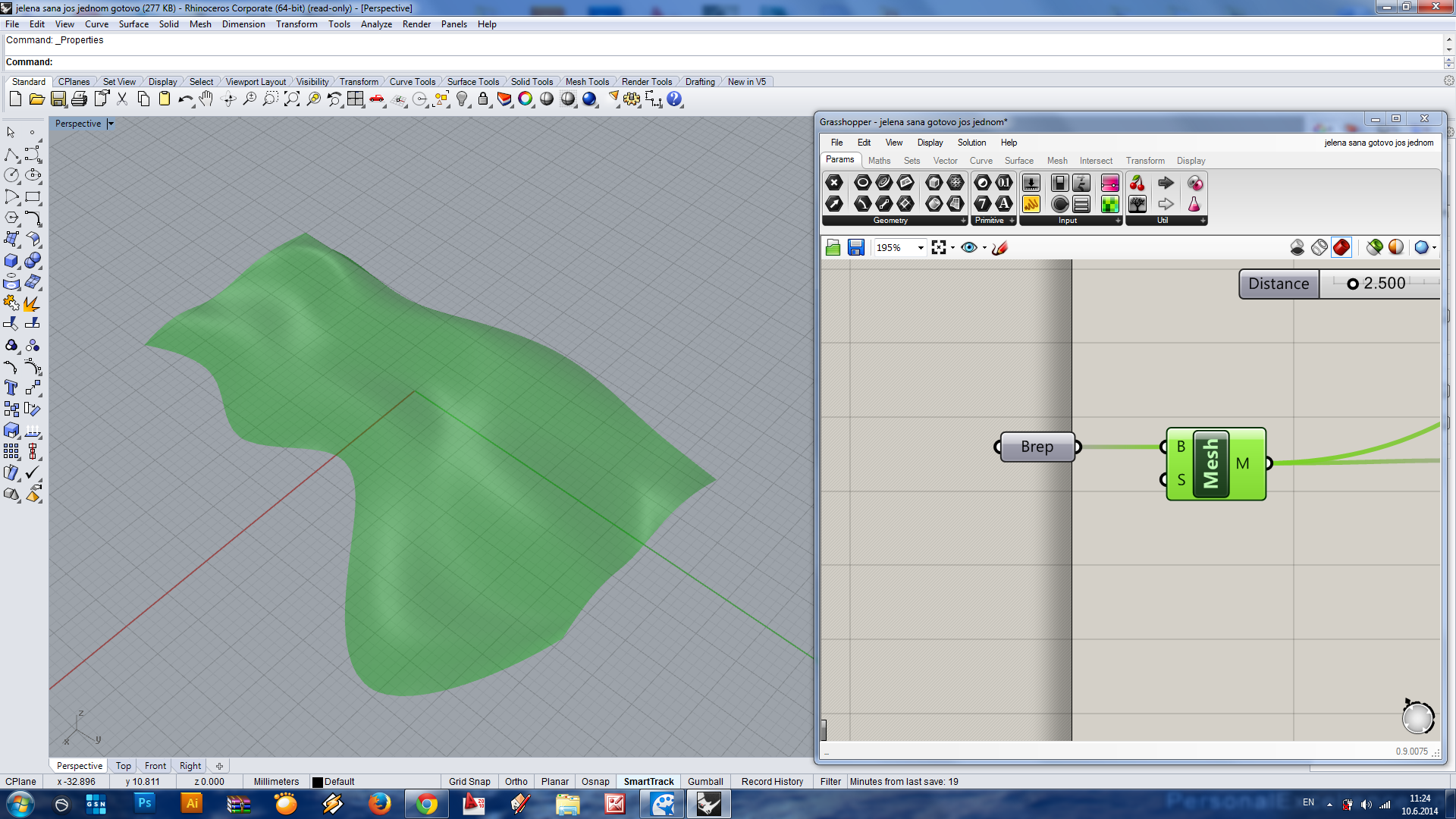Select the Pan hand tool
The height and width of the screenshot is (819, 1456).
[206, 99]
